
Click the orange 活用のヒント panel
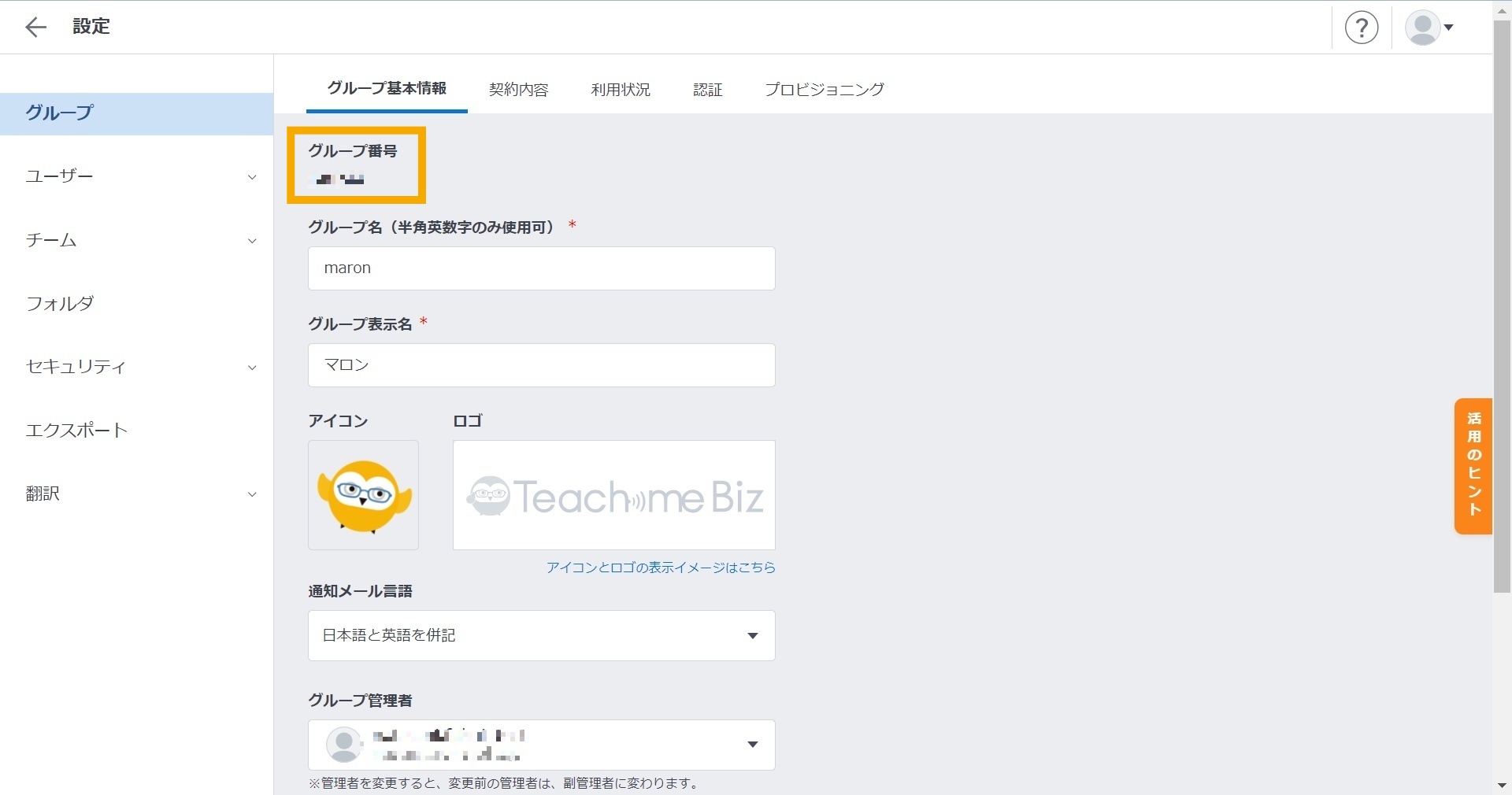click(1472, 465)
